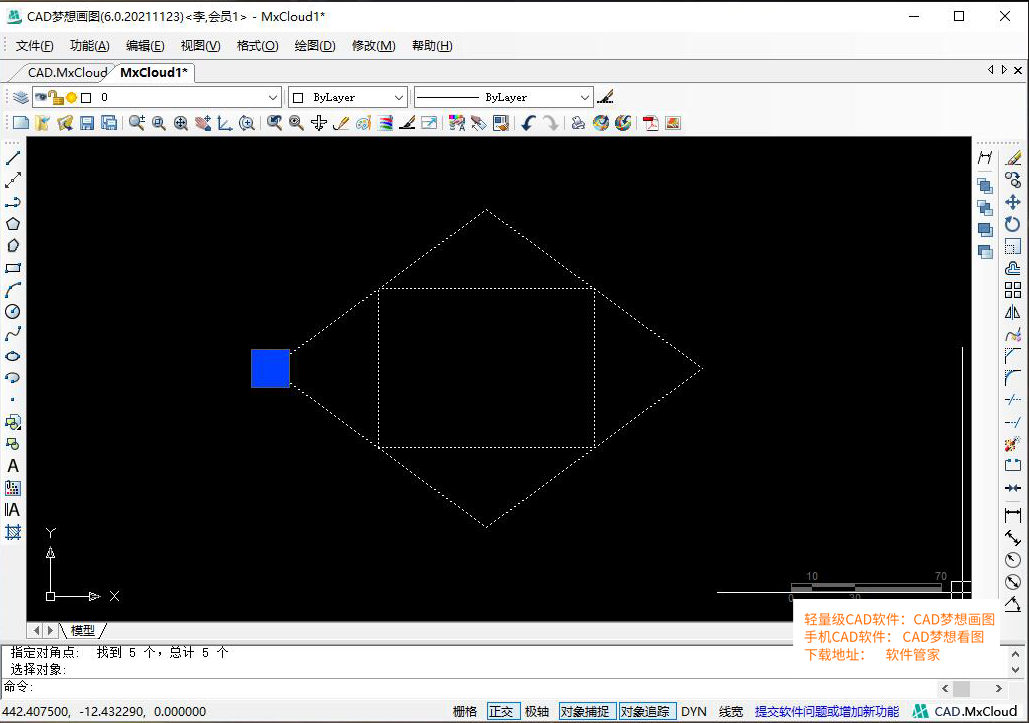Viewport: 1029px width, 723px height.
Task: Click the Save icon in top toolbar
Action: [x=88, y=122]
